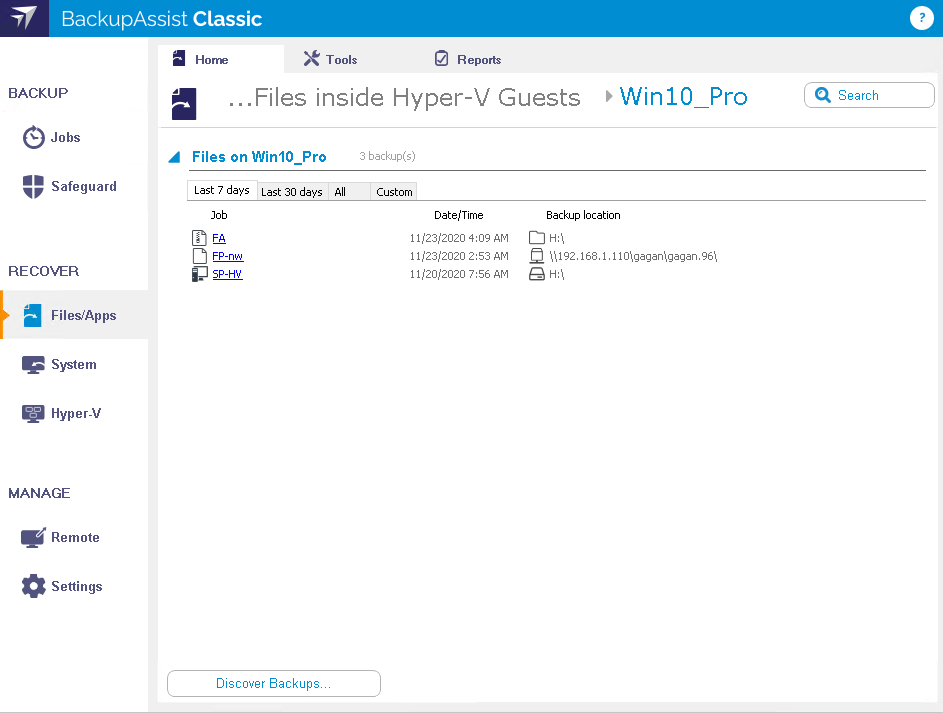Click the Home tab document icon
The height and width of the screenshot is (713, 943).
(179, 58)
